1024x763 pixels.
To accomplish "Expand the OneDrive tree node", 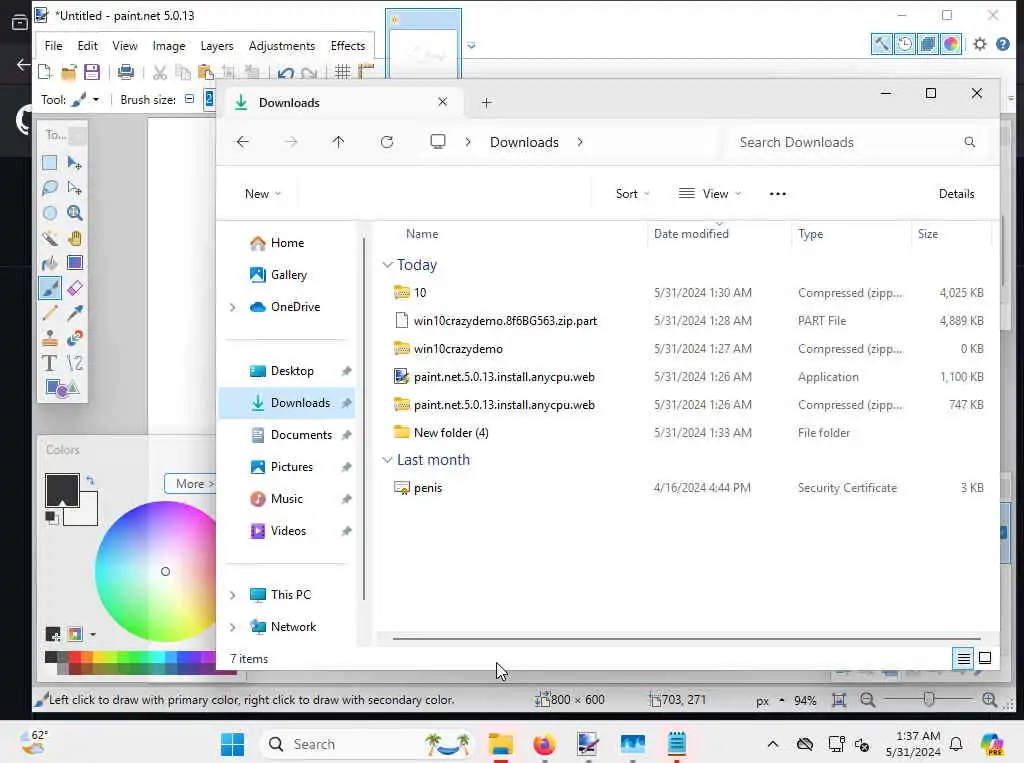I will point(232,307).
